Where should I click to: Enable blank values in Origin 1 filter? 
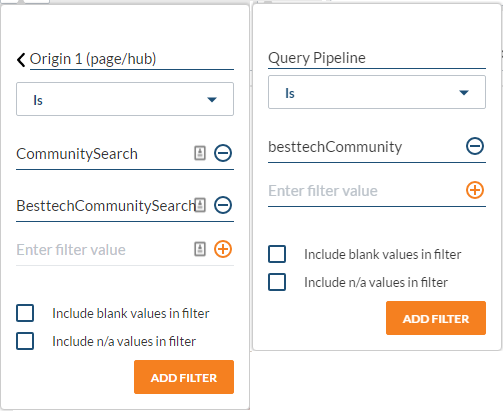click(x=25, y=313)
